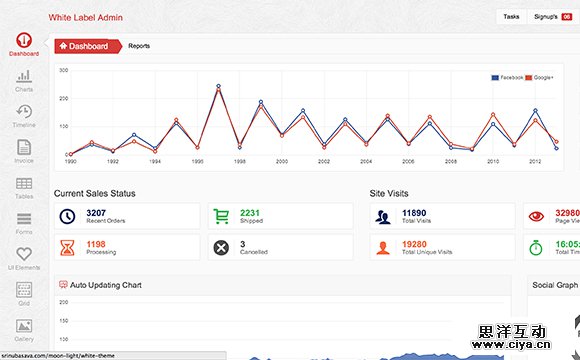Click the 3 Cancelled value
580x360 pixels.
click(242, 244)
